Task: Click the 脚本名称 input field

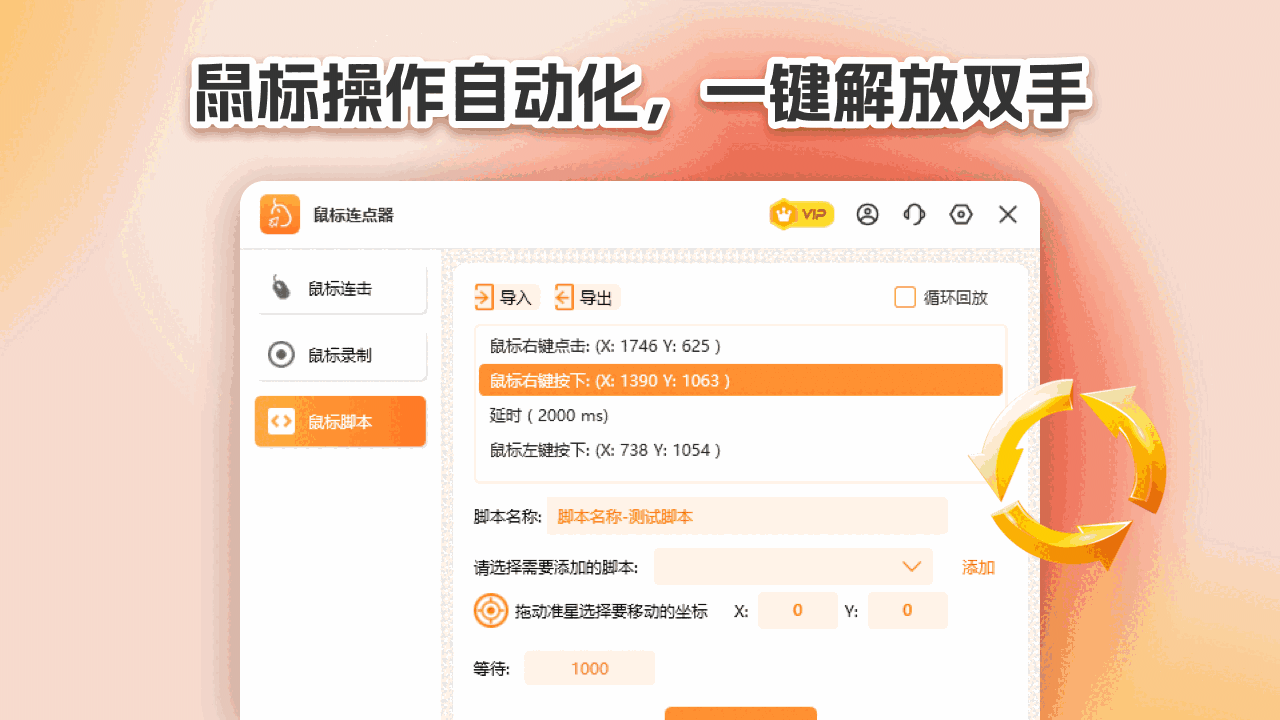Action: tap(747, 516)
